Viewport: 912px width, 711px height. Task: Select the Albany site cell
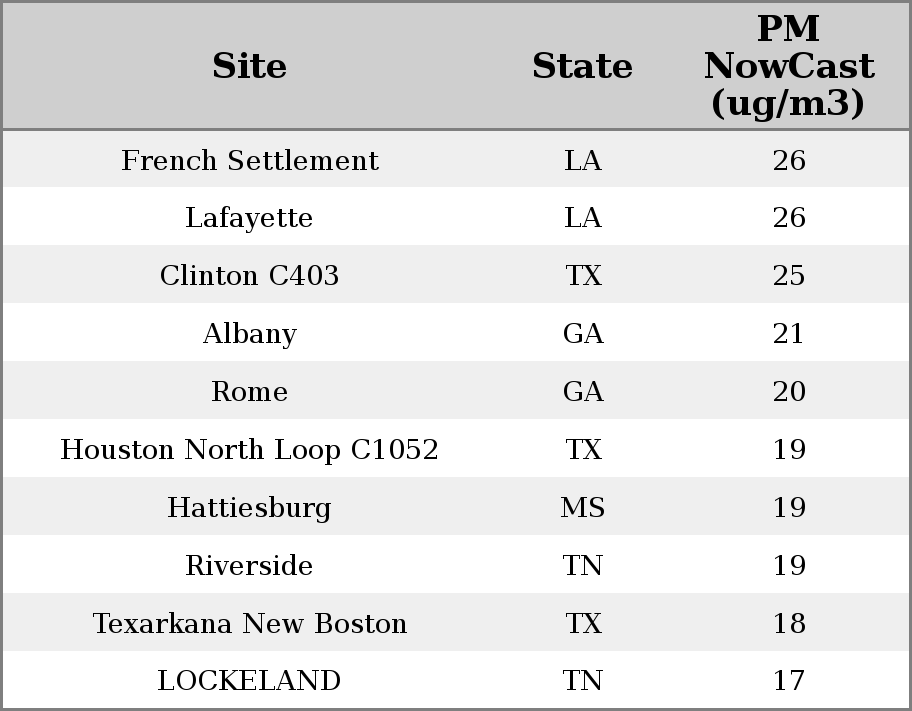click(249, 334)
